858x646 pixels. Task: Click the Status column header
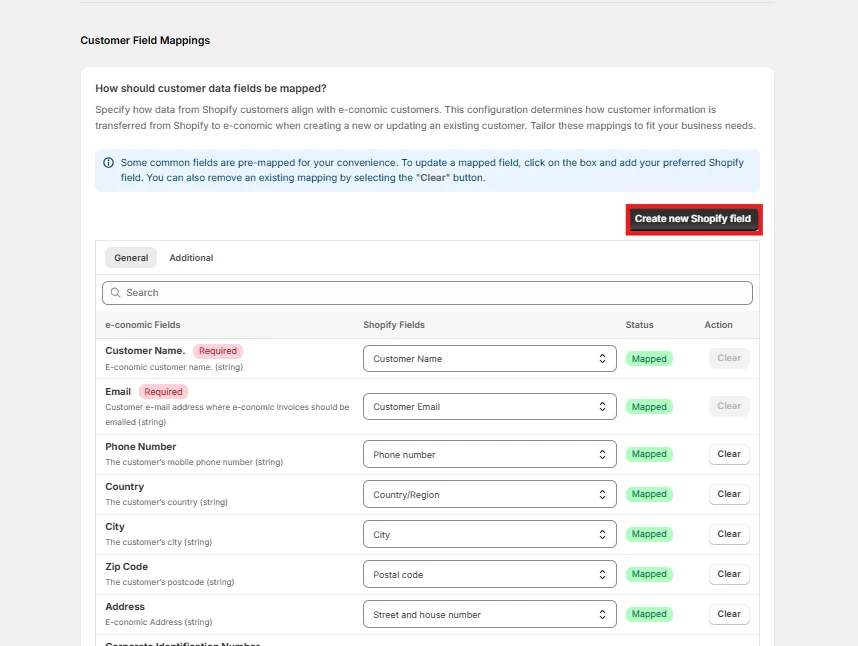pos(640,325)
